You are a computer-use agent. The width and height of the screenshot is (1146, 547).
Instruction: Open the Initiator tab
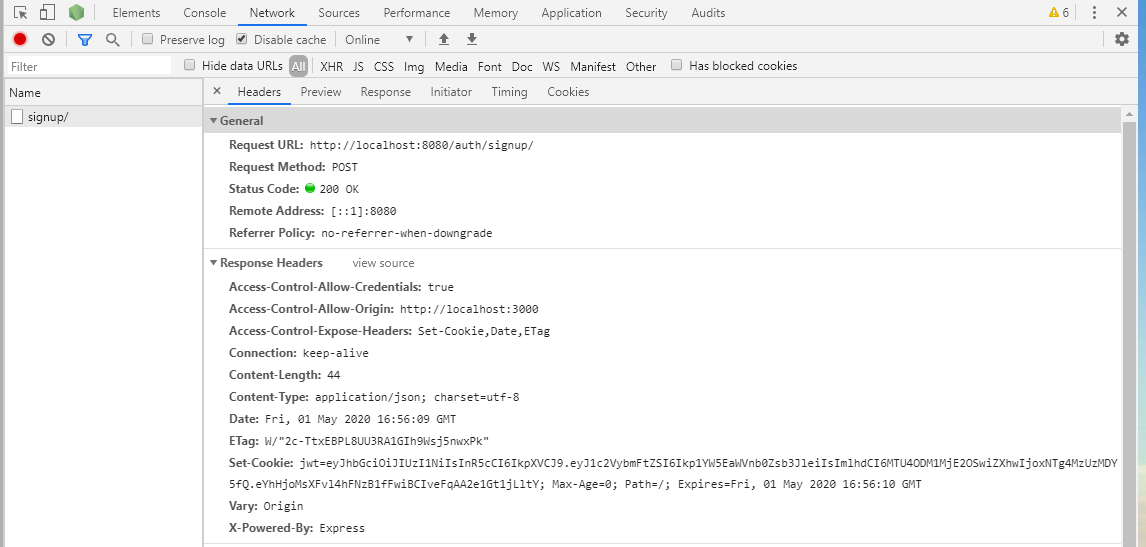click(x=451, y=91)
